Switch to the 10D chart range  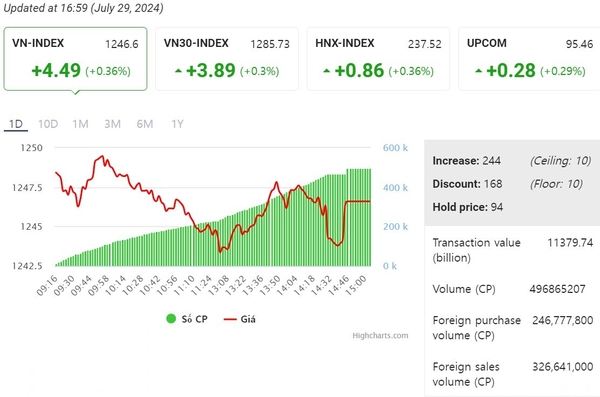[x=48, y=124]
